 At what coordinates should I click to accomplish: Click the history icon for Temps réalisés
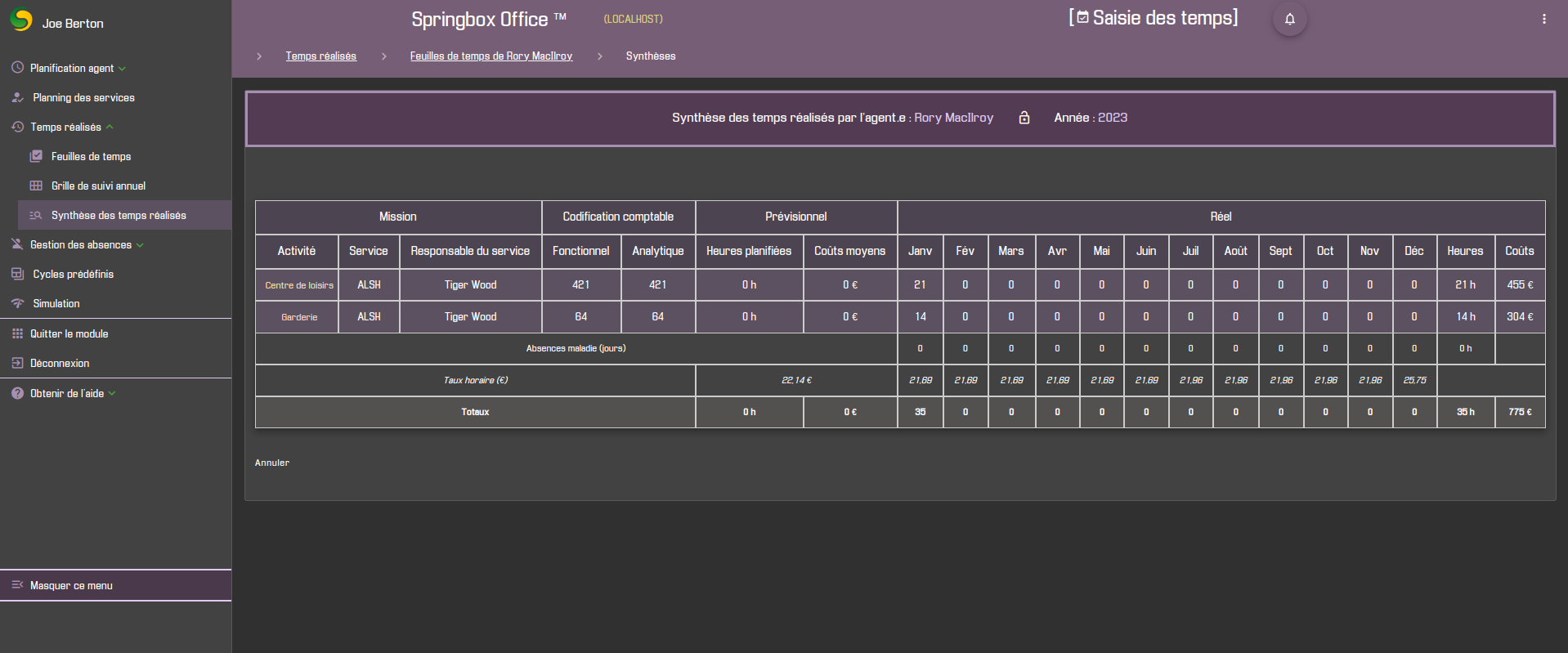click(17, 127)
